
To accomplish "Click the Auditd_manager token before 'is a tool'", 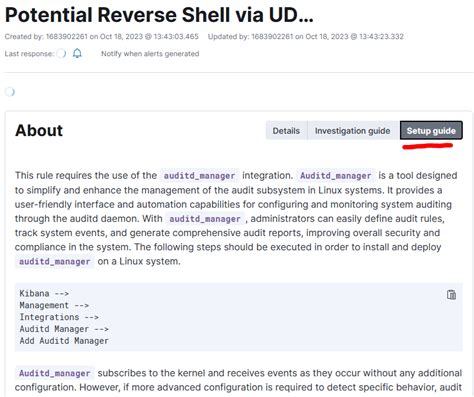I will point(336,176).
